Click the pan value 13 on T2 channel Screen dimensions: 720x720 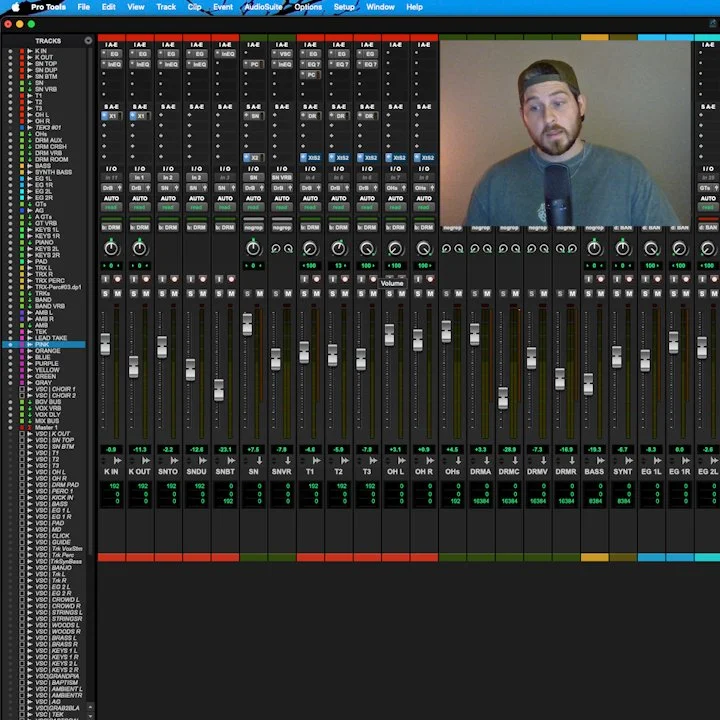coord(339,266)
